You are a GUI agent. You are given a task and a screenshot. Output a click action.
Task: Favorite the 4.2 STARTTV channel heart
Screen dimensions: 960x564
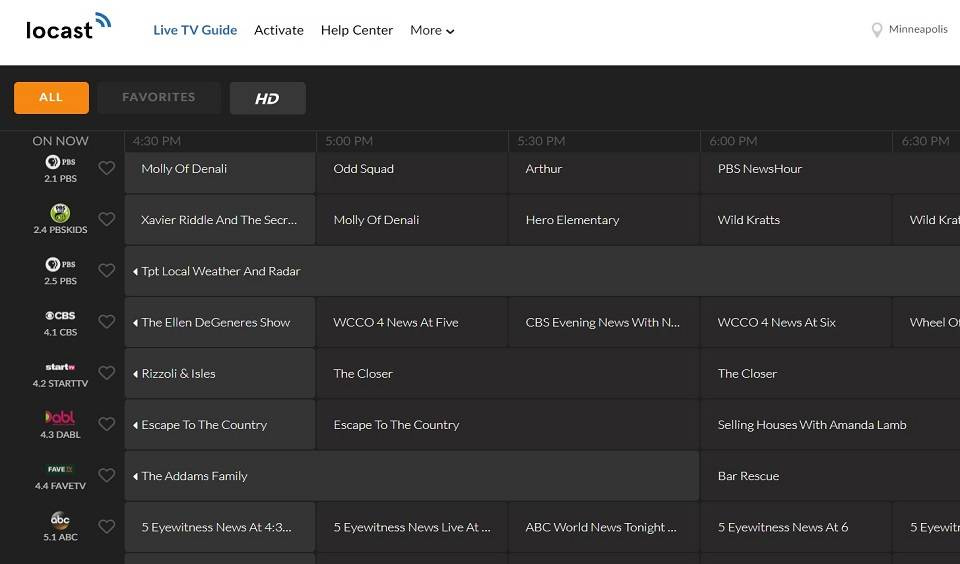pos(107,373)
